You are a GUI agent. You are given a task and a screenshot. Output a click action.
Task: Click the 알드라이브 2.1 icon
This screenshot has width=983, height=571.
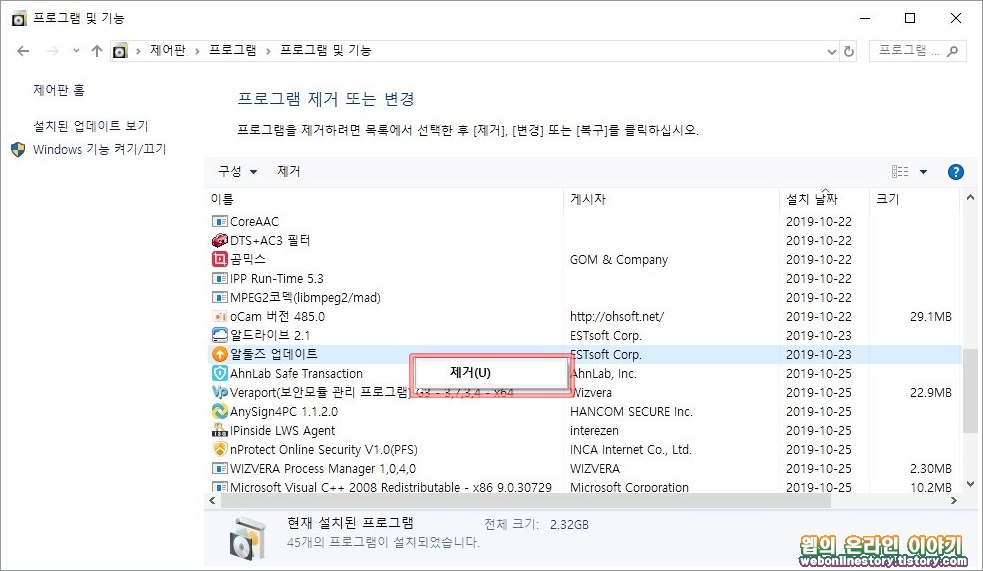(x=219, y=335)
